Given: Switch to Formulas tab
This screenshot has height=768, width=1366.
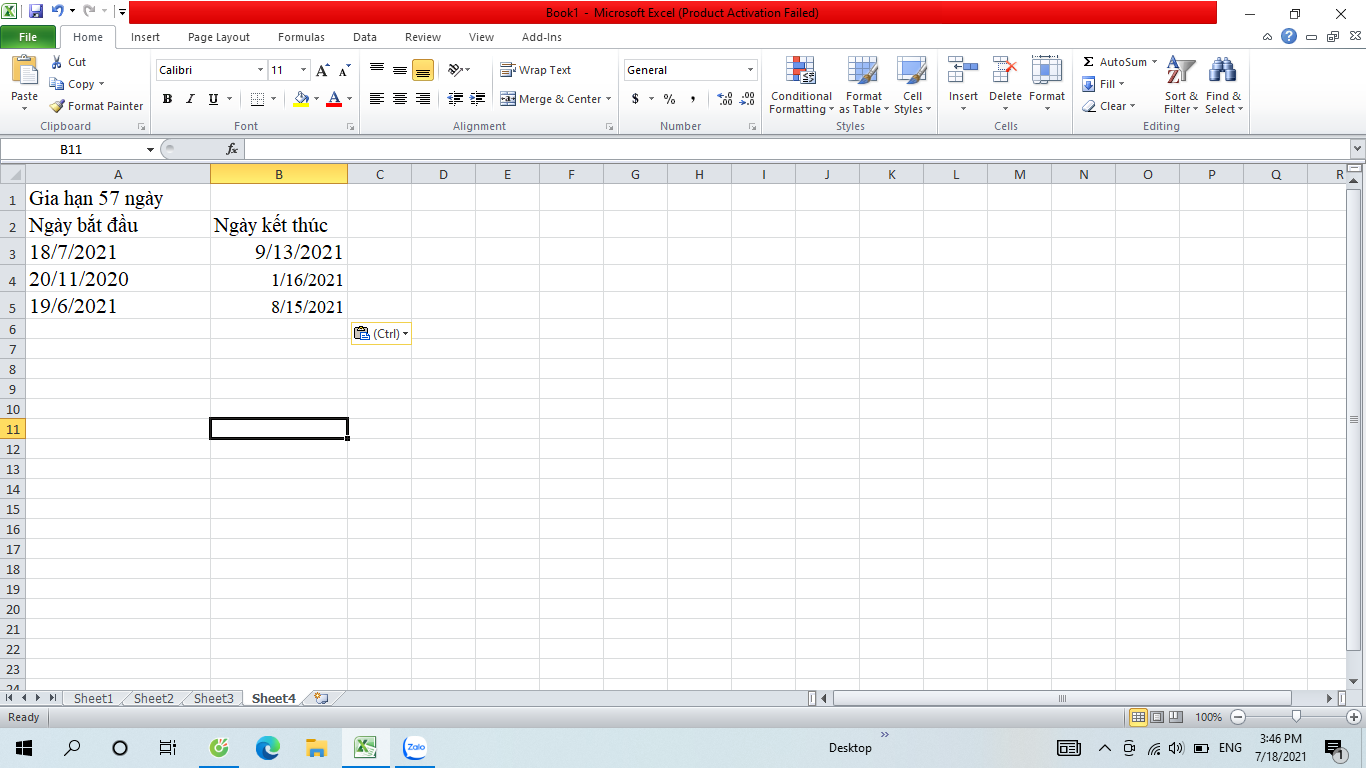Looking at the screenshot, I should pyautogui.click(x=301, y=37).
